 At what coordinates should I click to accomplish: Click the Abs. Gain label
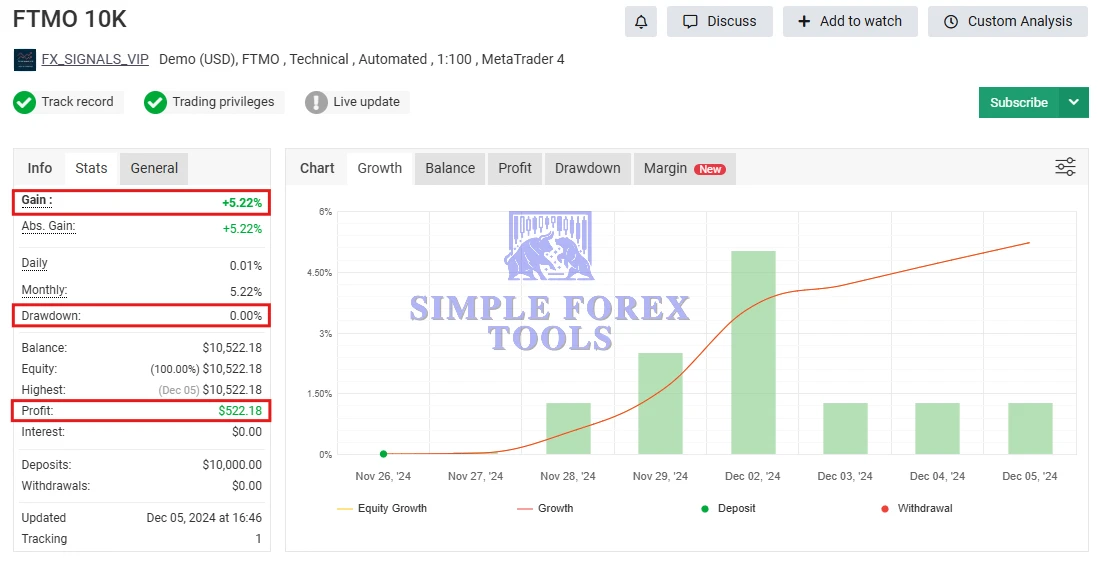tap(48, 226)
